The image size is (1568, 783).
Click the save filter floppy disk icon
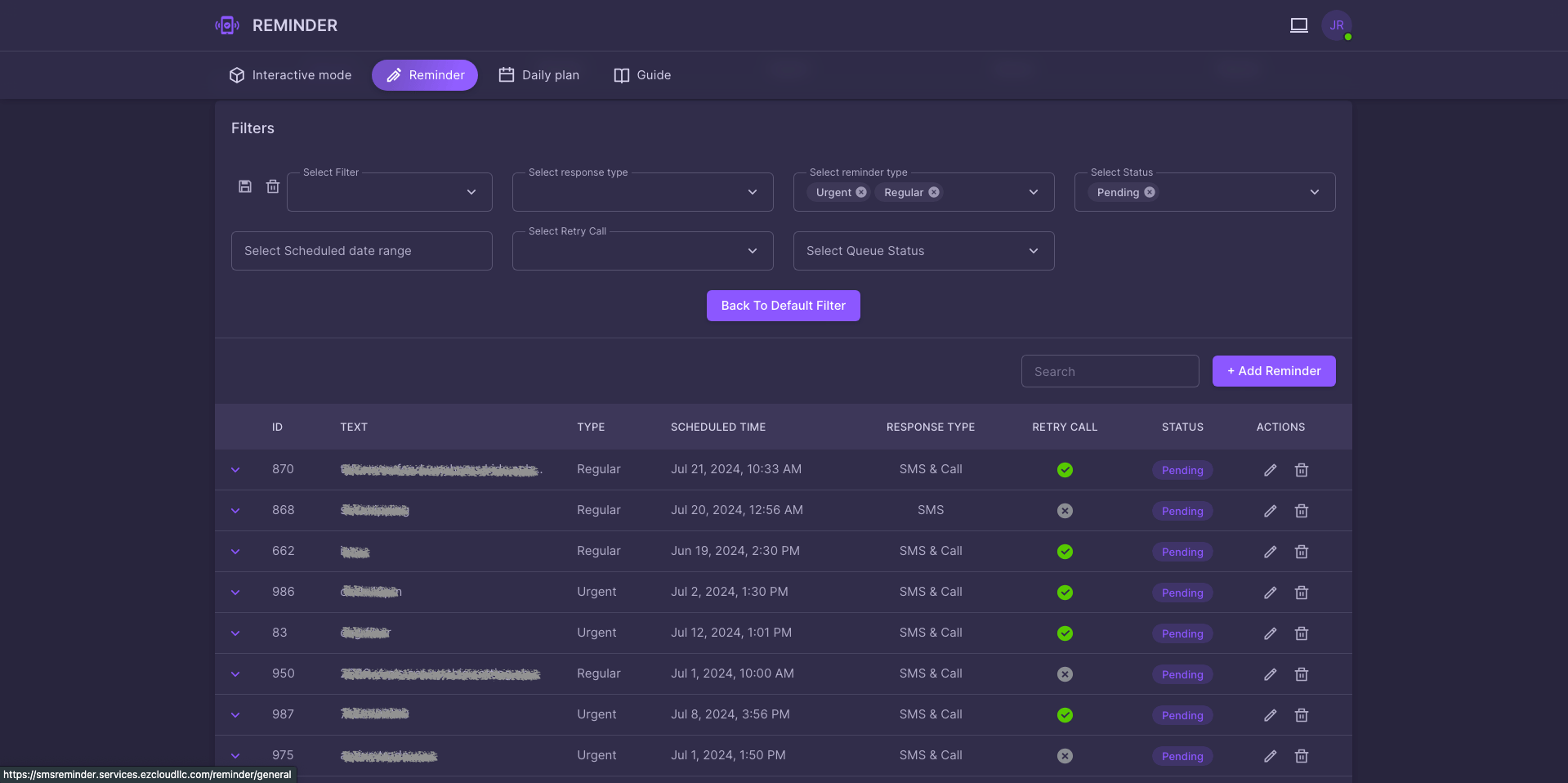(x=245, y=186)
